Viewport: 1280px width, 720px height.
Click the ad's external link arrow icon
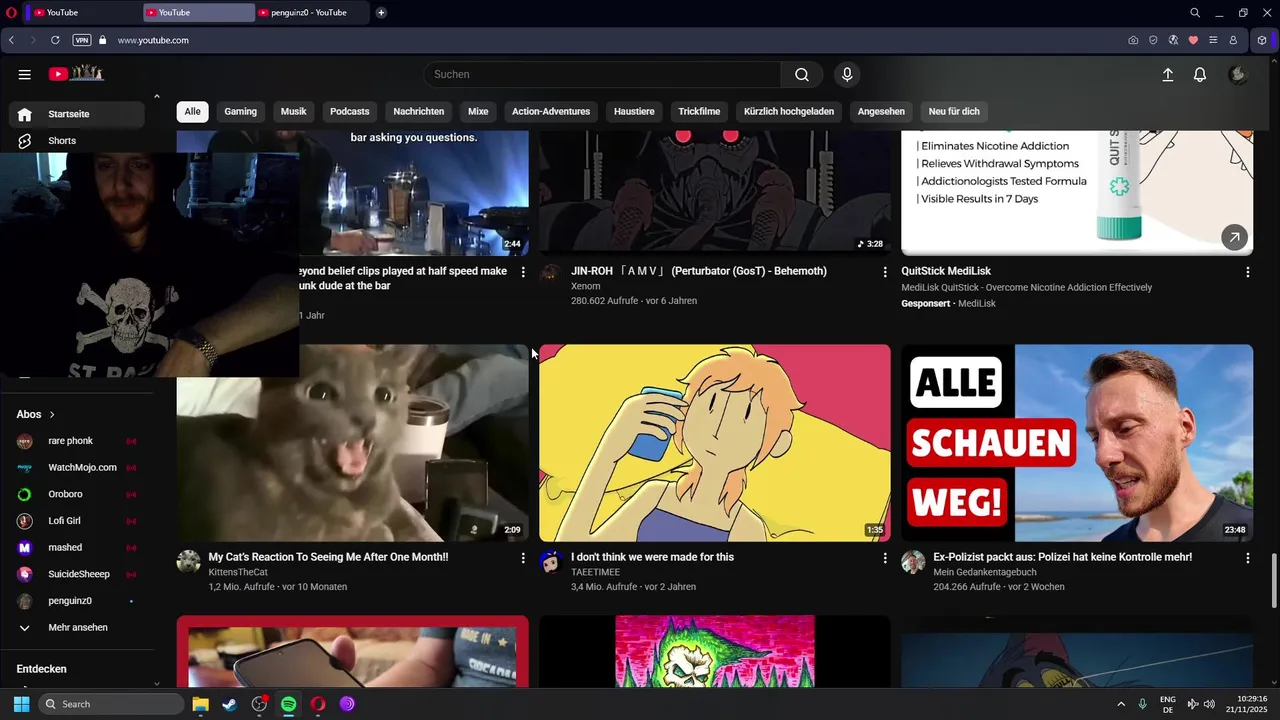click(x=1234, y=237)
